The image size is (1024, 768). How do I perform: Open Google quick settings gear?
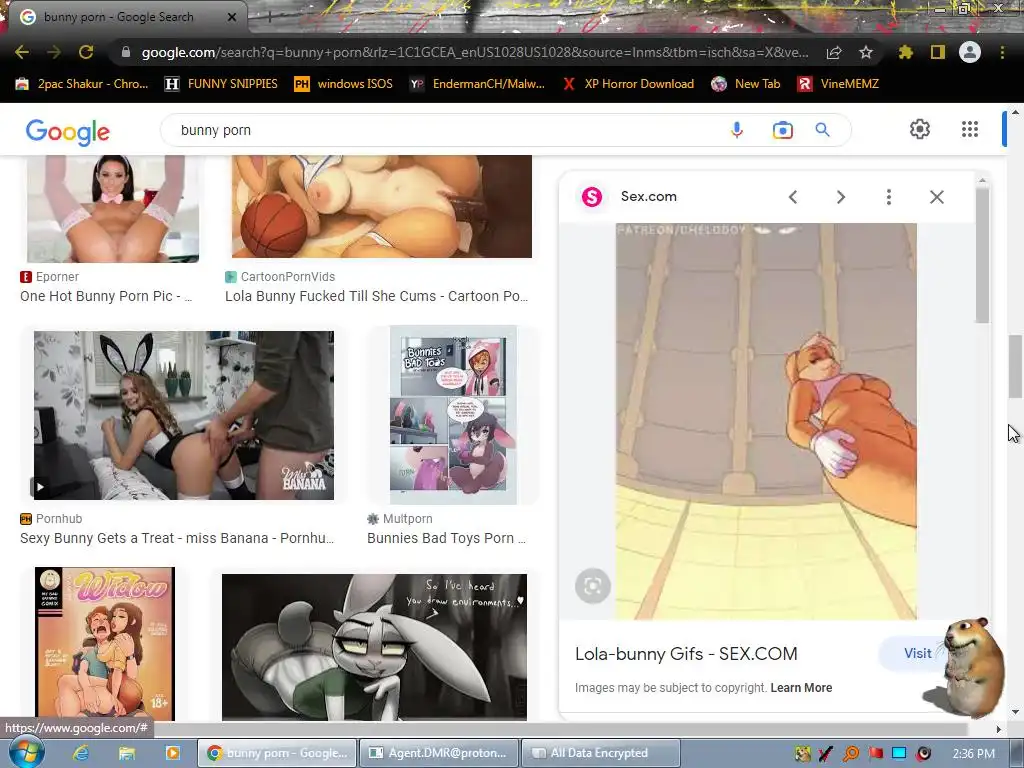coord(920,129)
